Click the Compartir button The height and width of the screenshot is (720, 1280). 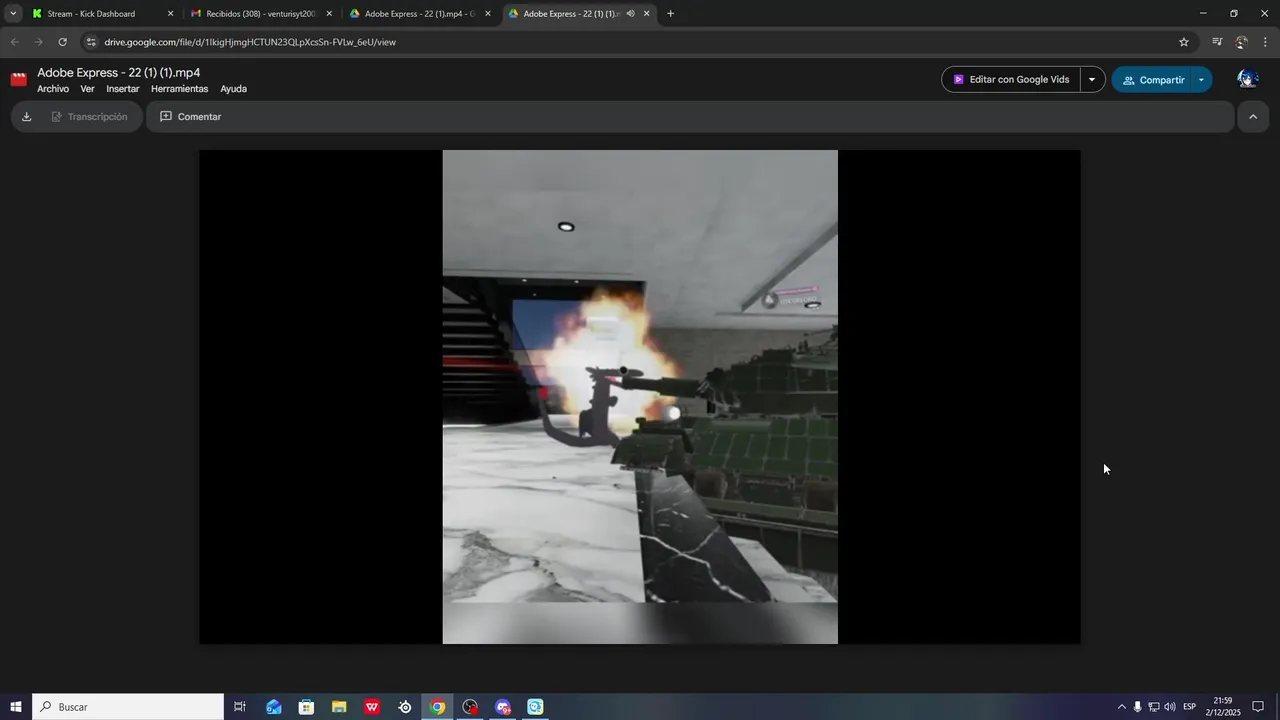coord(1152,80)
